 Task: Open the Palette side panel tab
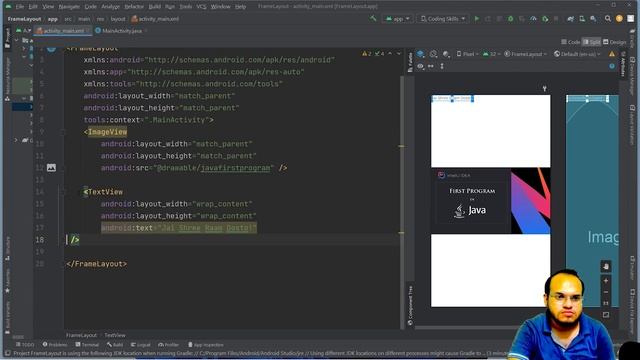click(x=411, y=62)
